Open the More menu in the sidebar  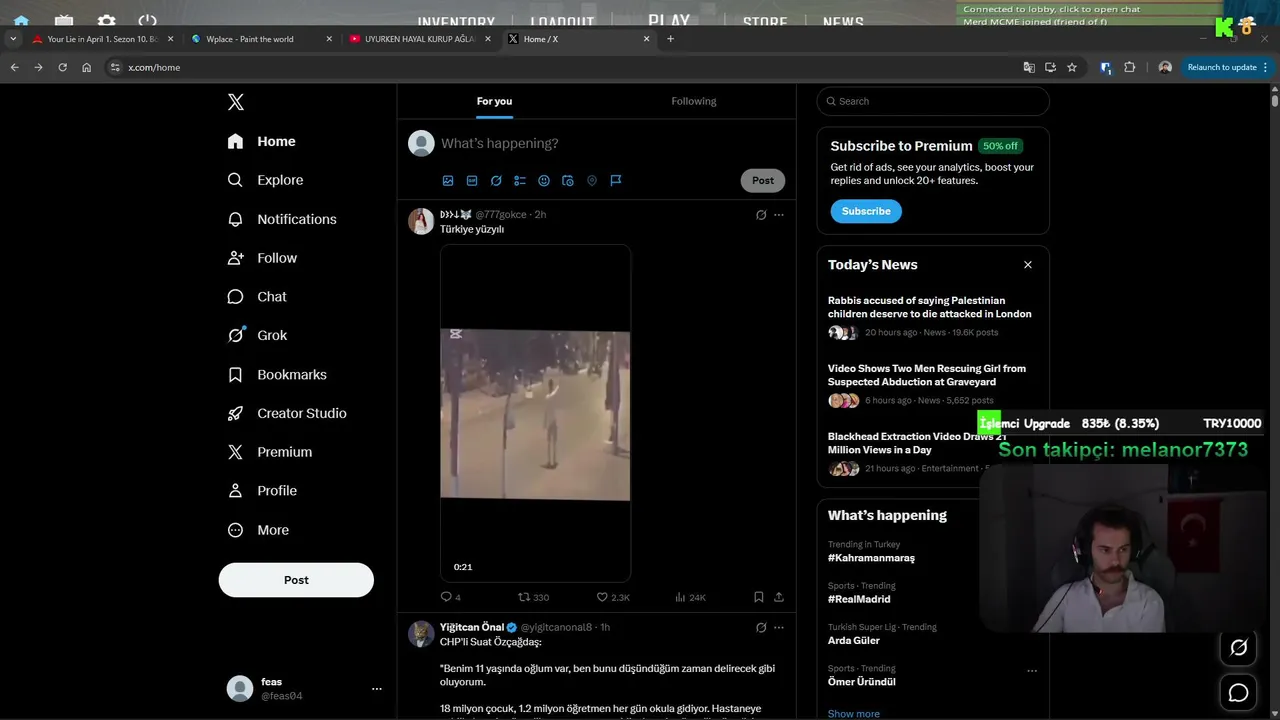pos(258,530)
